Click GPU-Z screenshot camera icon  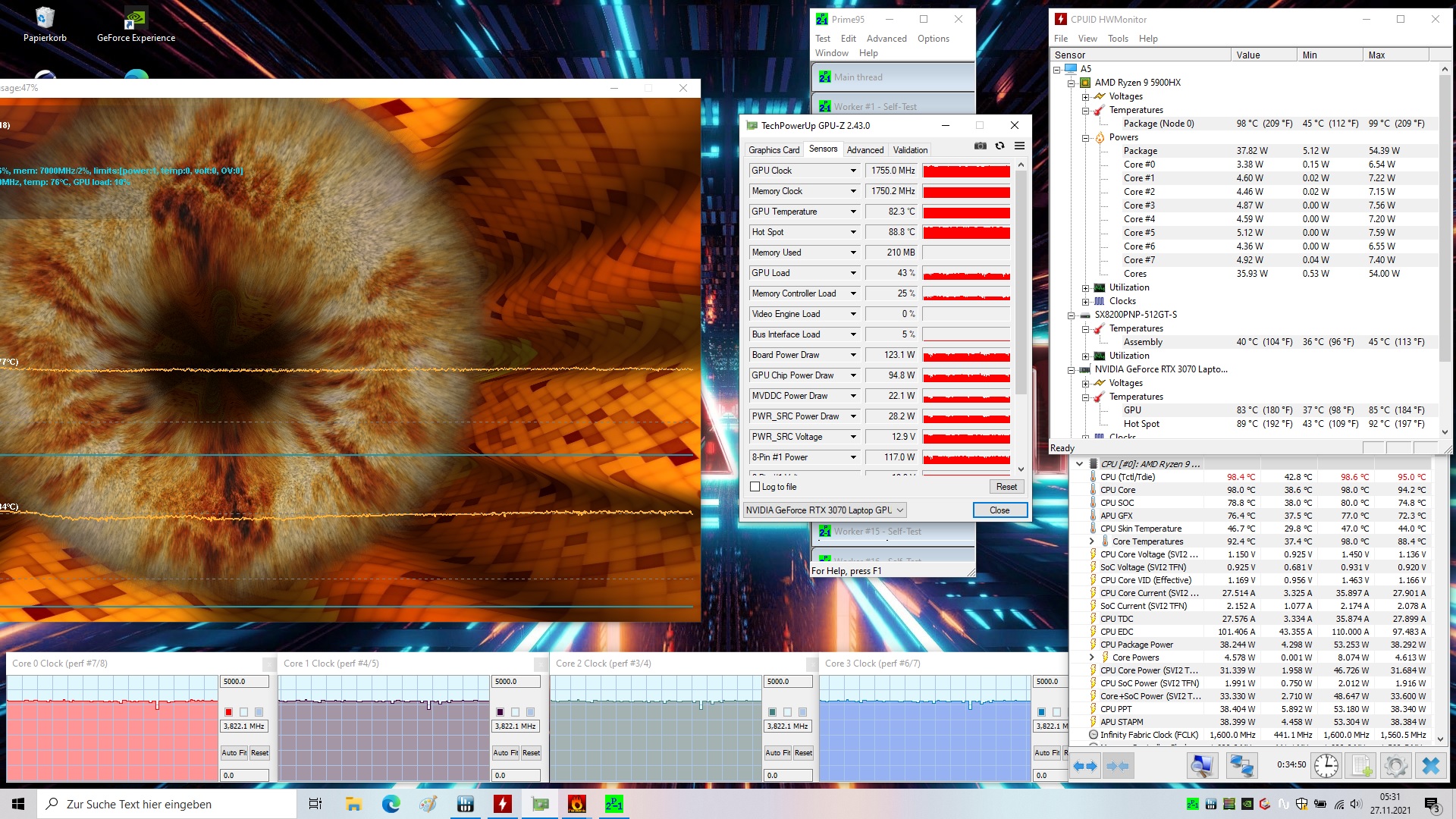(x=980, y=146)
